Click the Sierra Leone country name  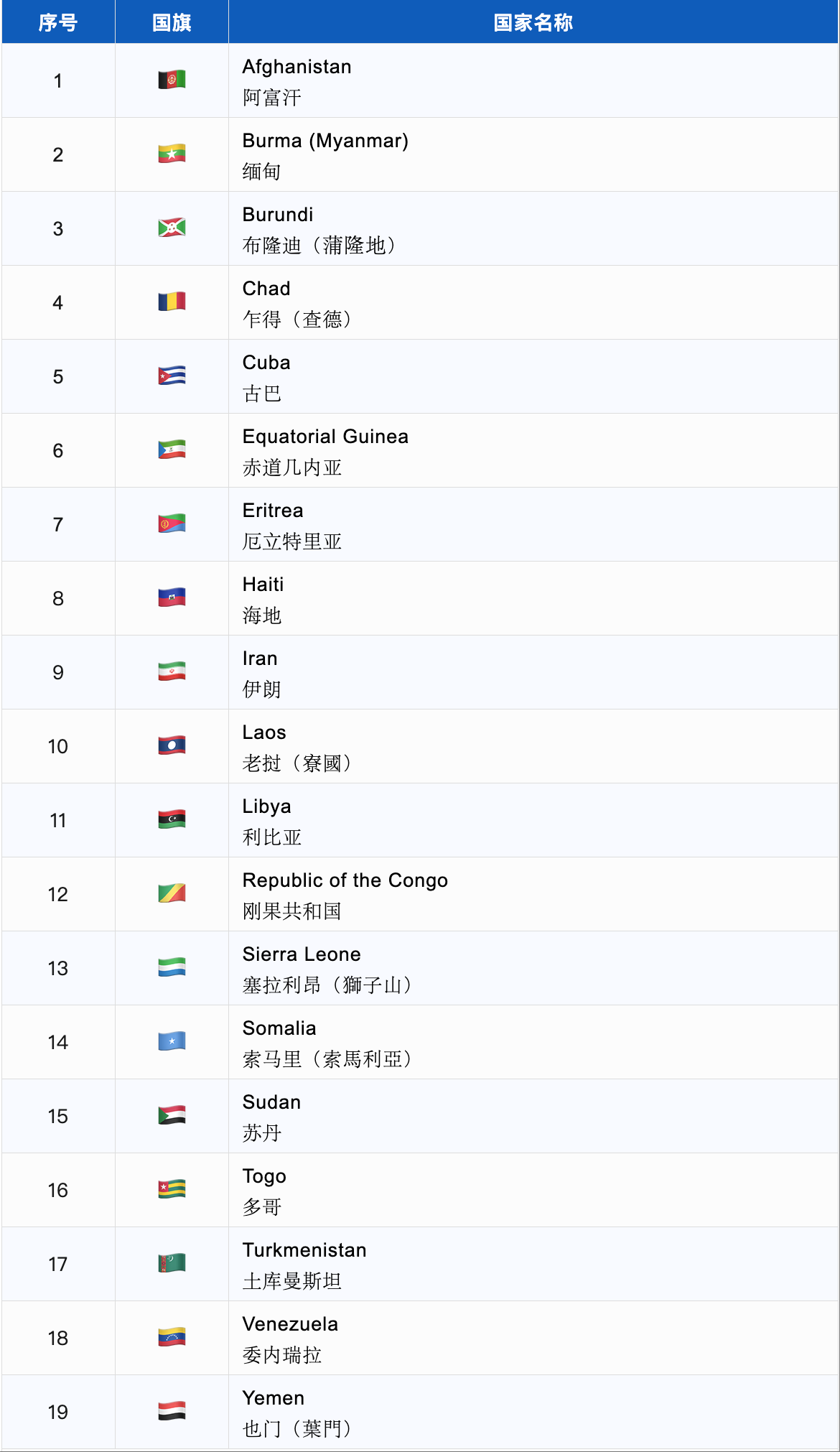pyautogui.click(x=302, y=954)
